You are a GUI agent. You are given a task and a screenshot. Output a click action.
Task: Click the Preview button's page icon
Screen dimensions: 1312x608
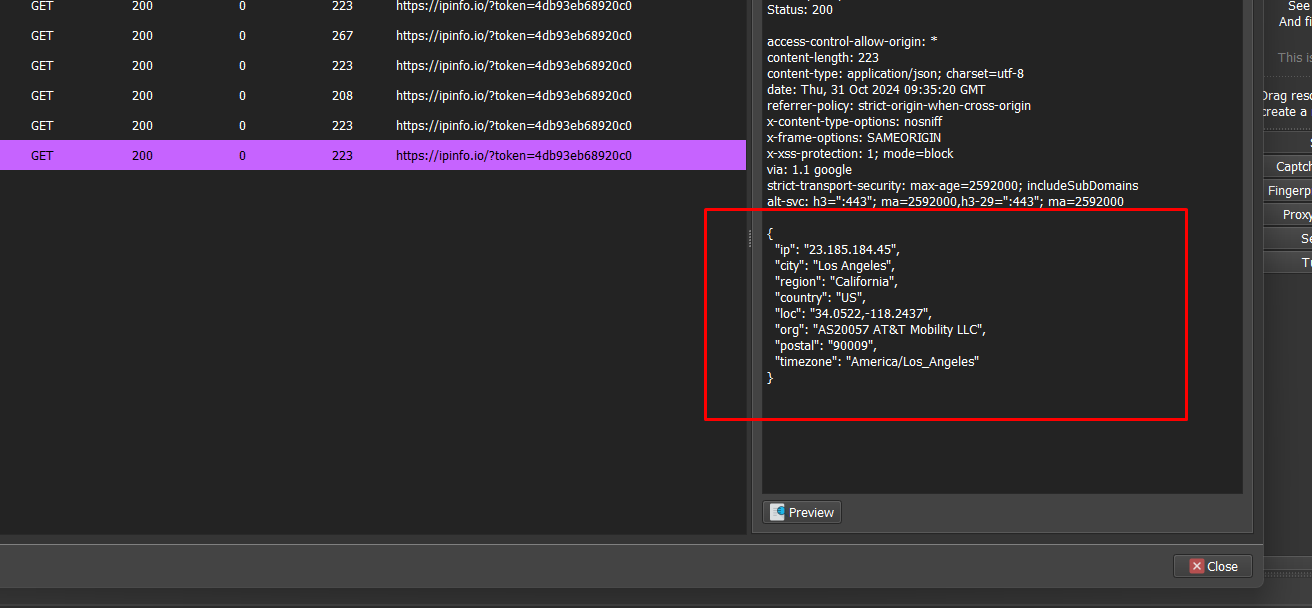coord(777,512)
